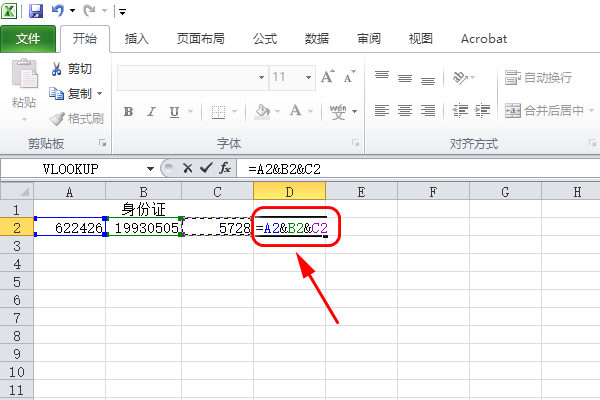
Task: Expand the 粘贴 options arrow
Action: 24,119
